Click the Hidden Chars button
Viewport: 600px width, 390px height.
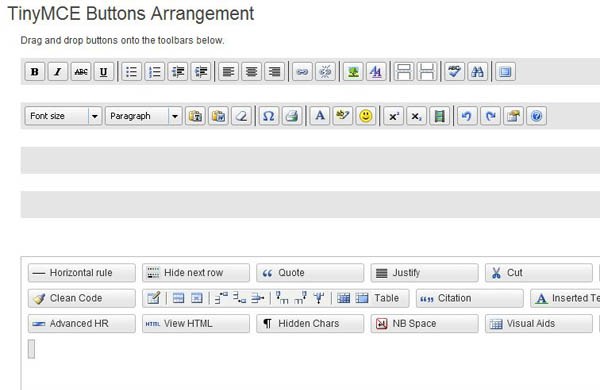310,324
